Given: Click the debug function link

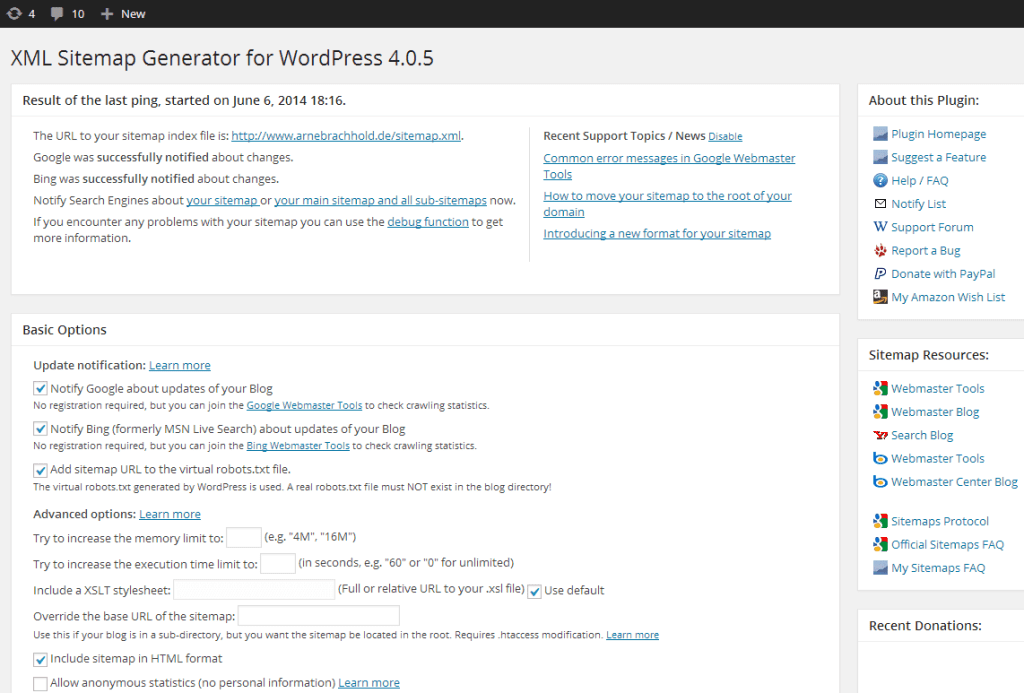Looking at the screenshot, I should 427,221.
